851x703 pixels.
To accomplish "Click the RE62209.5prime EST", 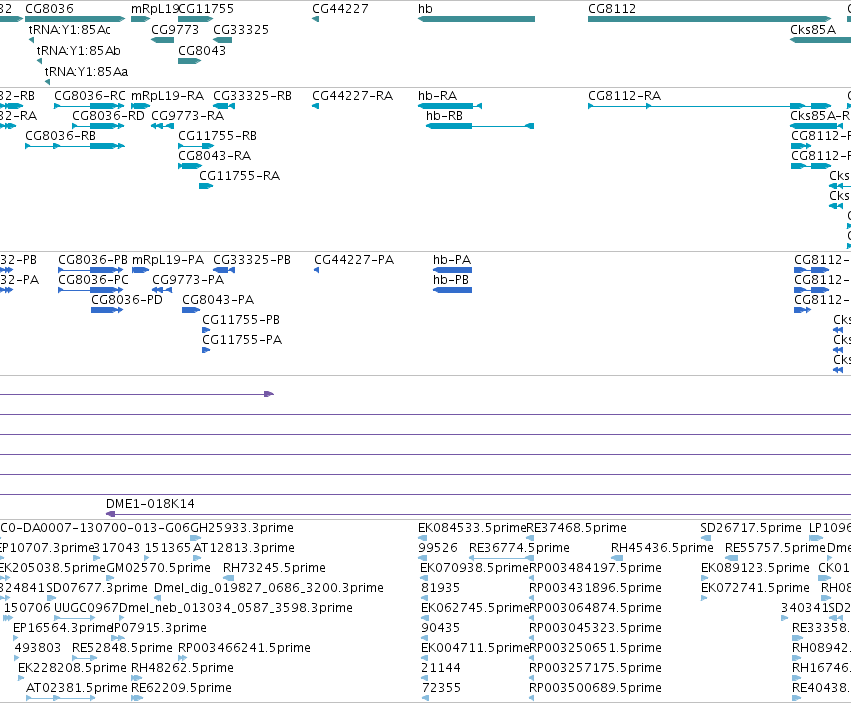I will pos(137,699).
